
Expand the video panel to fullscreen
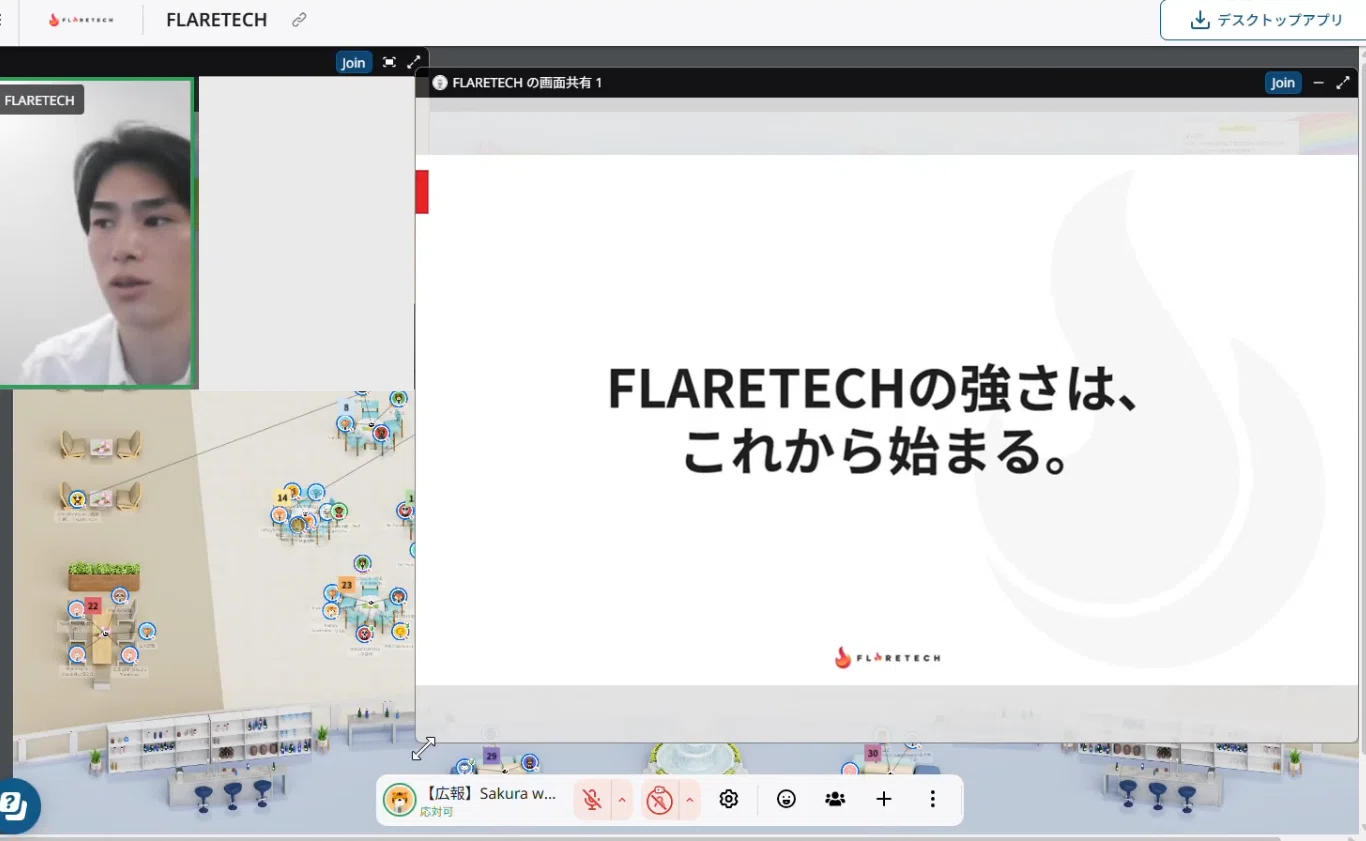point(414,62)
